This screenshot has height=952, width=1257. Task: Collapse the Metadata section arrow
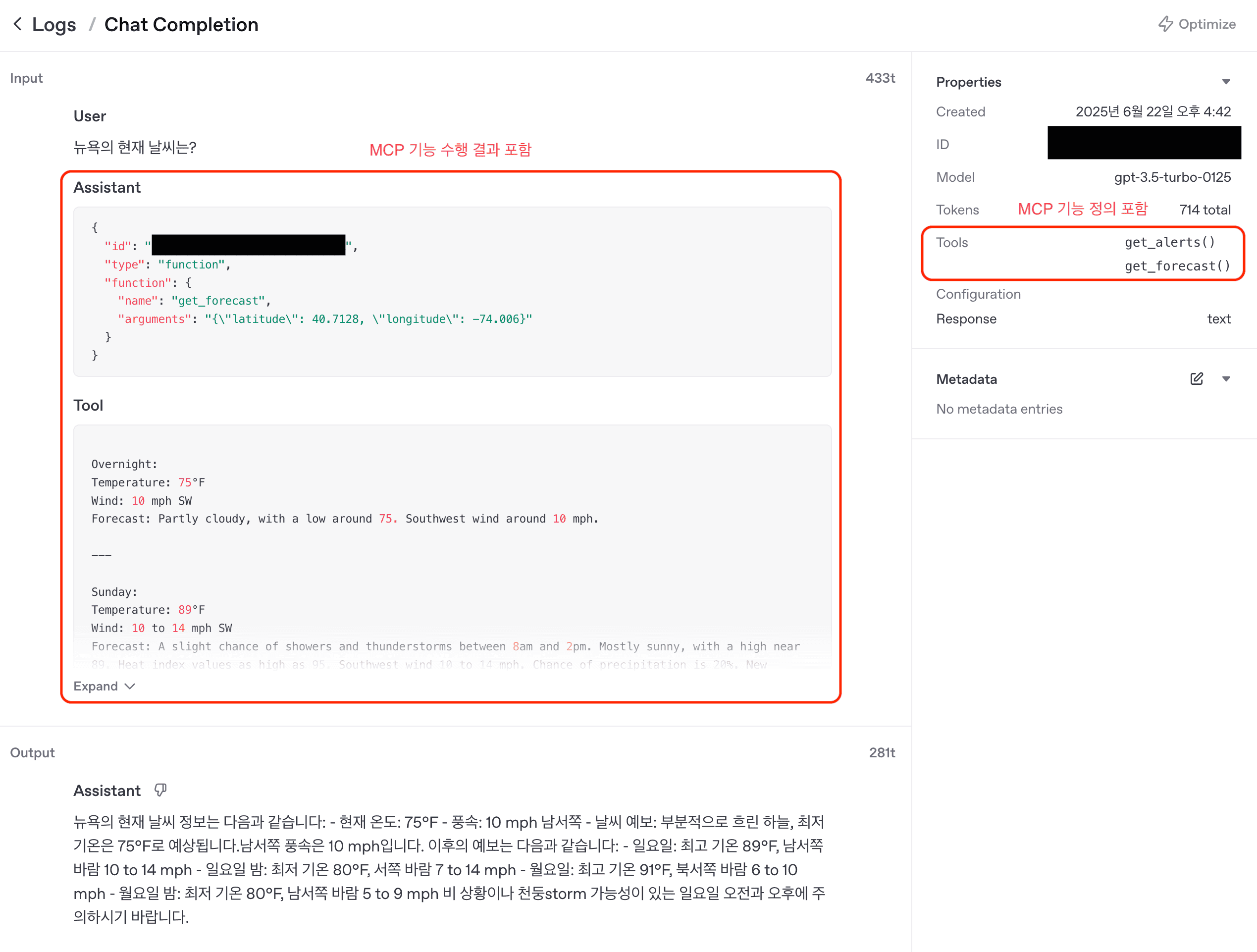click(1226, 378)
